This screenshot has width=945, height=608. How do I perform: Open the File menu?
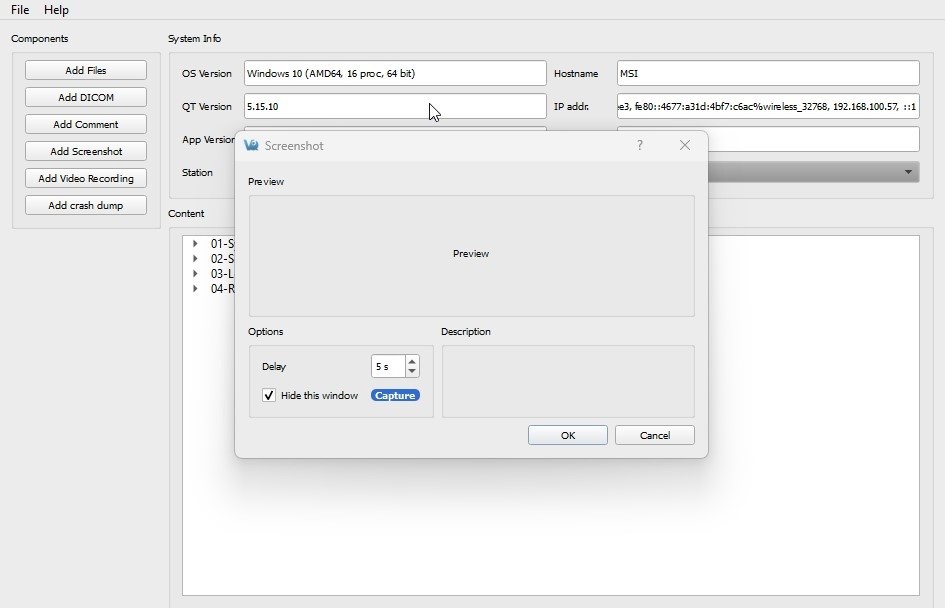coord(20,10)
